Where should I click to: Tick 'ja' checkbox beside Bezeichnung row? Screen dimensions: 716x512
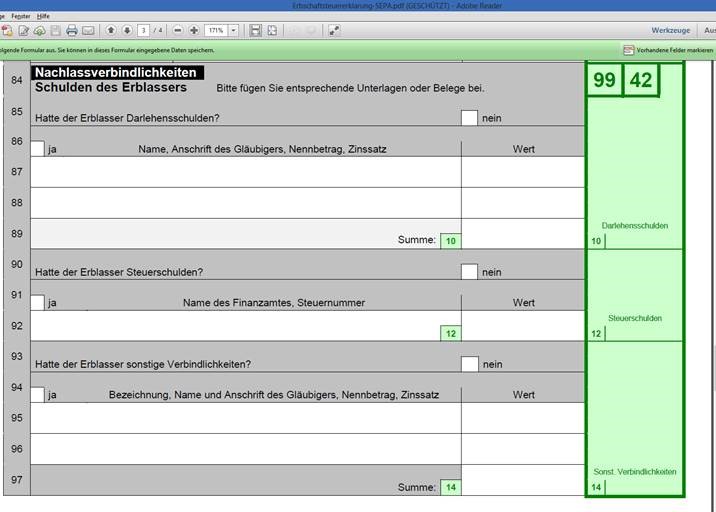38,395
